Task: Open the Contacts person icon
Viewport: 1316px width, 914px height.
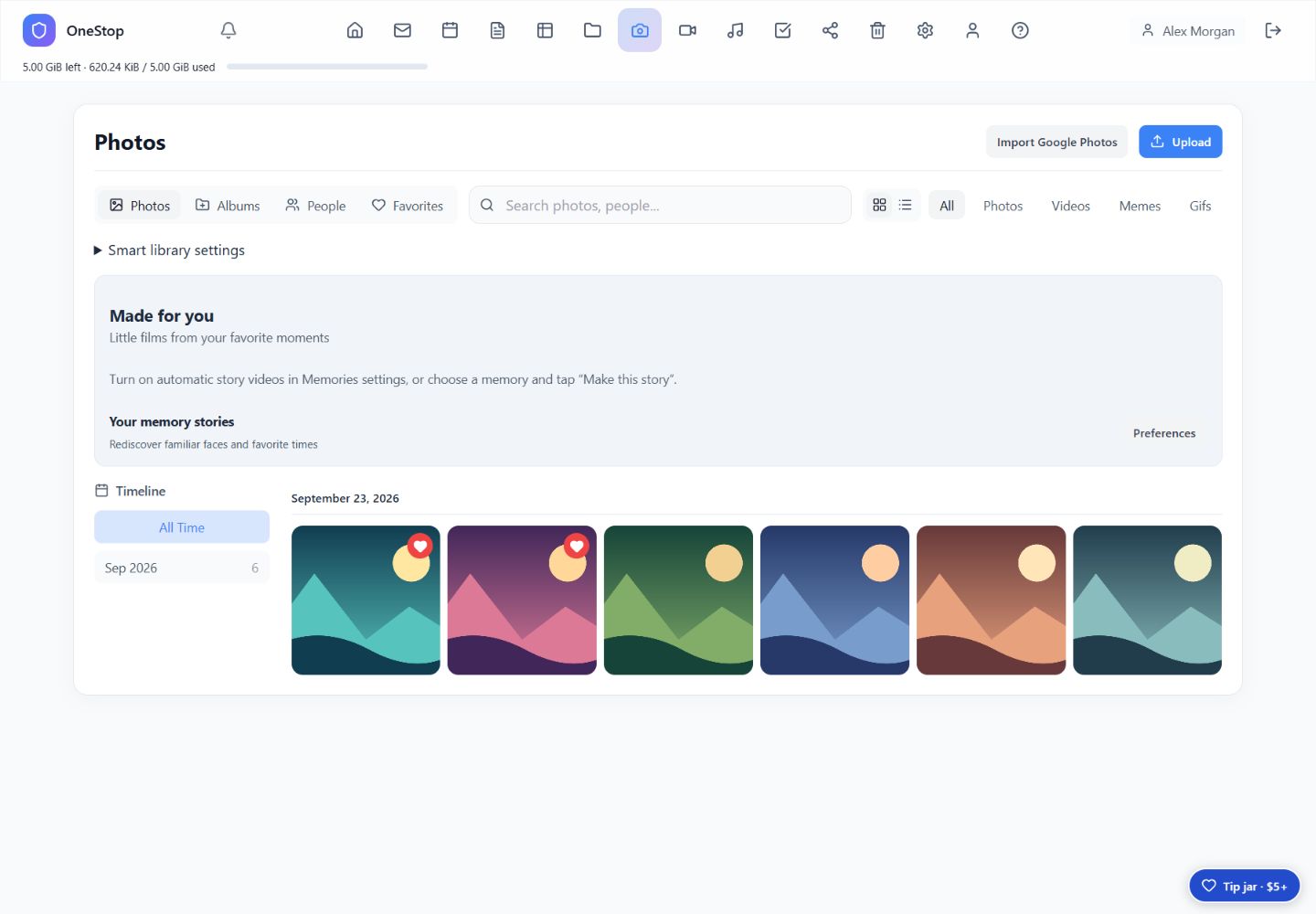Action: tap(972, 30)
